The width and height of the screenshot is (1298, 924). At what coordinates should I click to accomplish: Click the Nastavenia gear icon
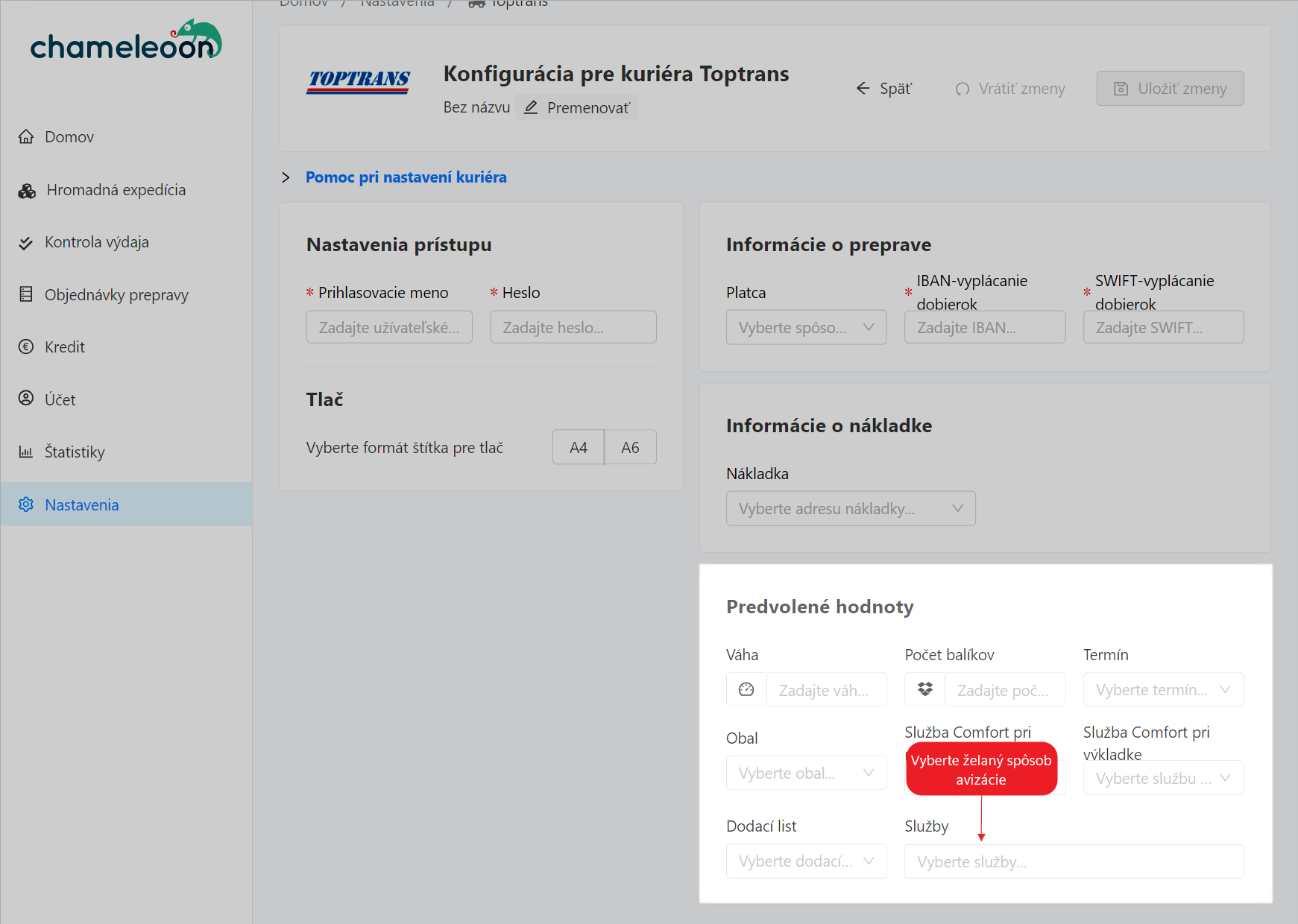point(26,504)
